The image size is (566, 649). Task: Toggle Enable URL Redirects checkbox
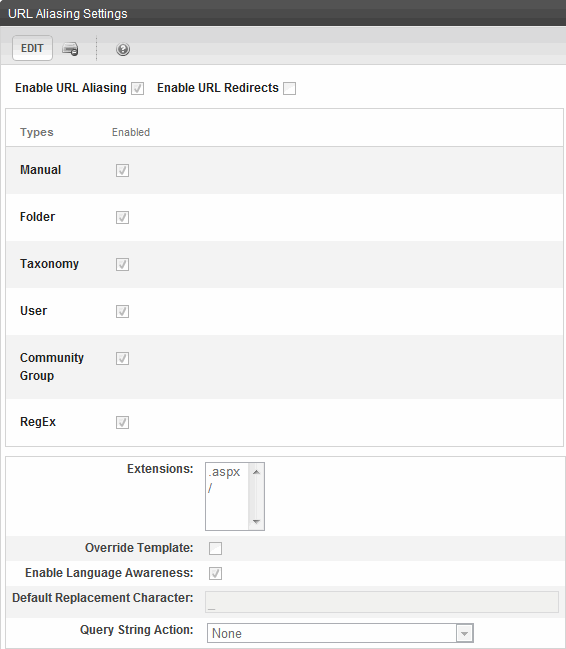click(289, 88)
